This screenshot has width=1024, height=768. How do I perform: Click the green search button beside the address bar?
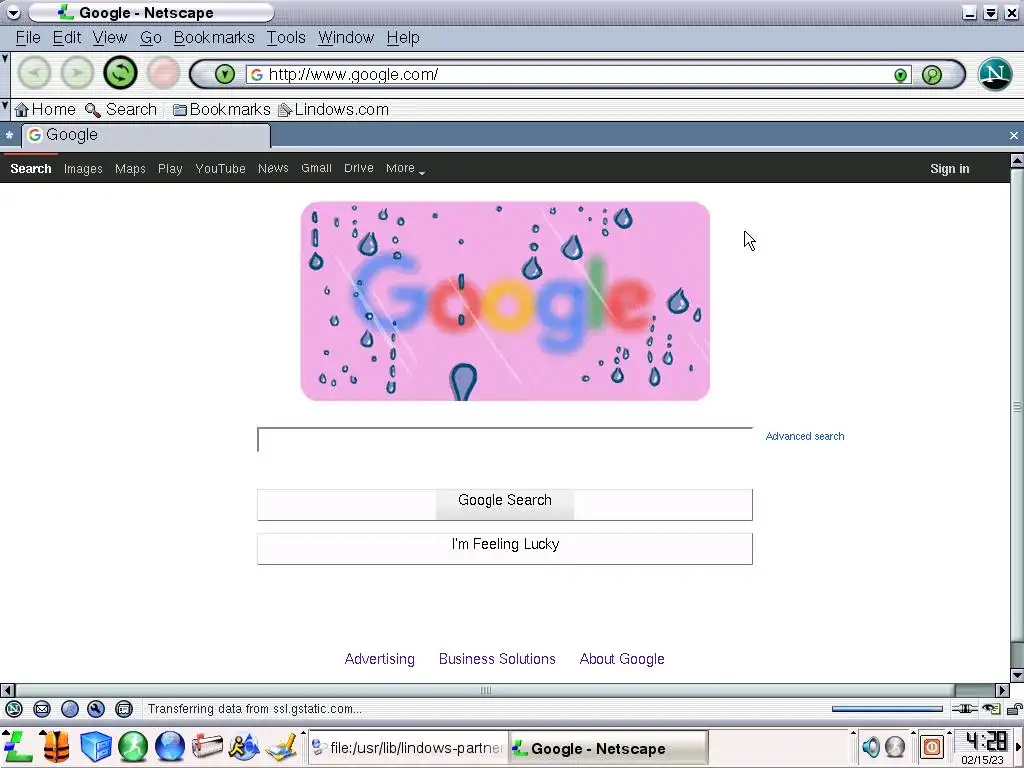(932, 74)
